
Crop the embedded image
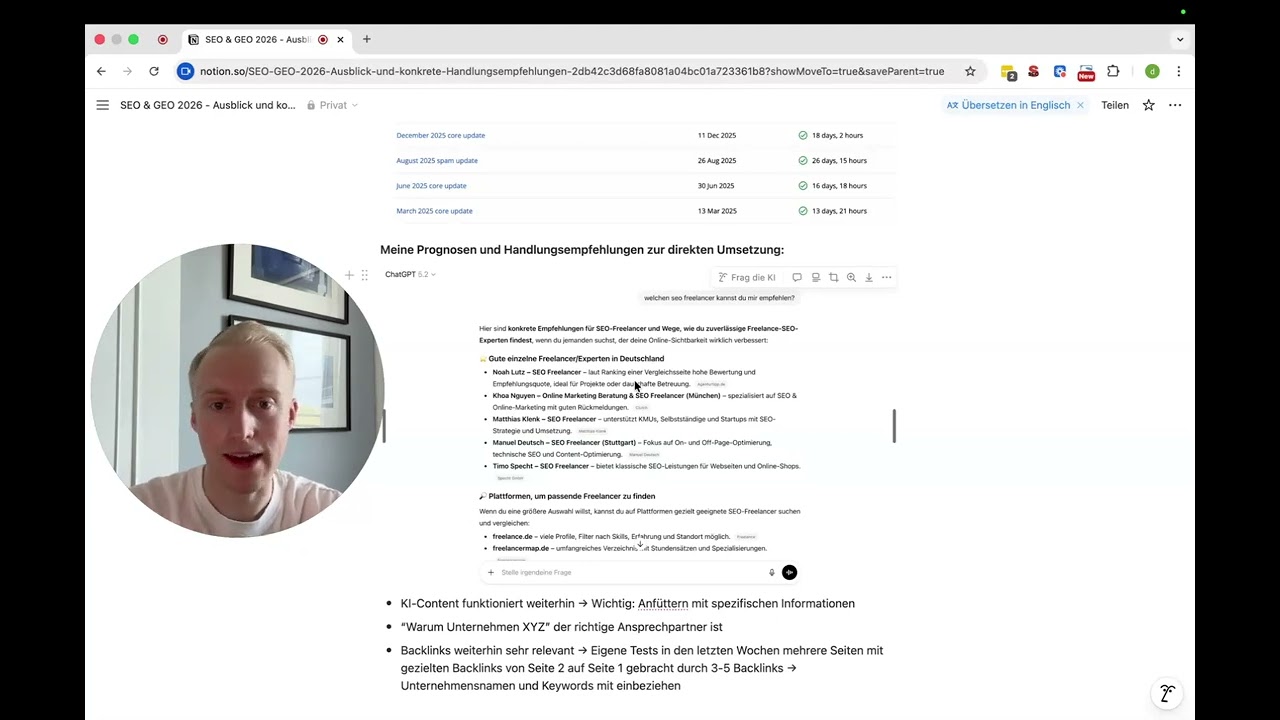[833, 277]
